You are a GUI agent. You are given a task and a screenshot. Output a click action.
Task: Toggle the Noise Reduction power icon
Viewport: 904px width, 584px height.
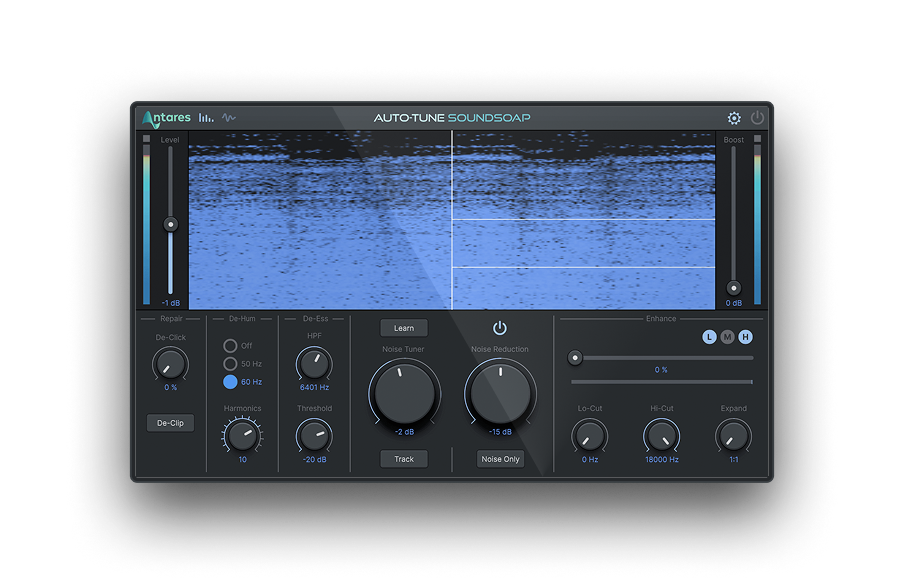[500, 327]
